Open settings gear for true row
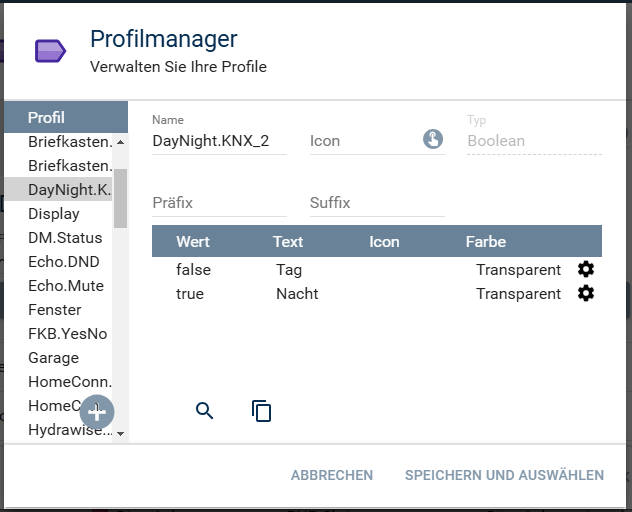632x512 pixels. (x=586, y=293)
